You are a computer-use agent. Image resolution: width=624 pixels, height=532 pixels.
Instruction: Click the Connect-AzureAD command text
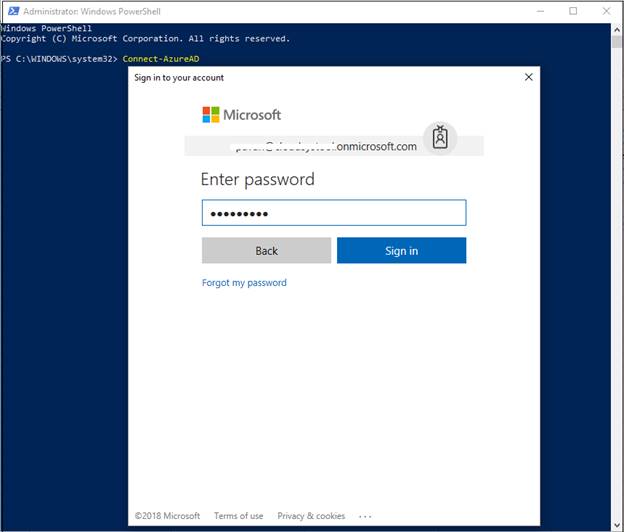pos(161,59)
